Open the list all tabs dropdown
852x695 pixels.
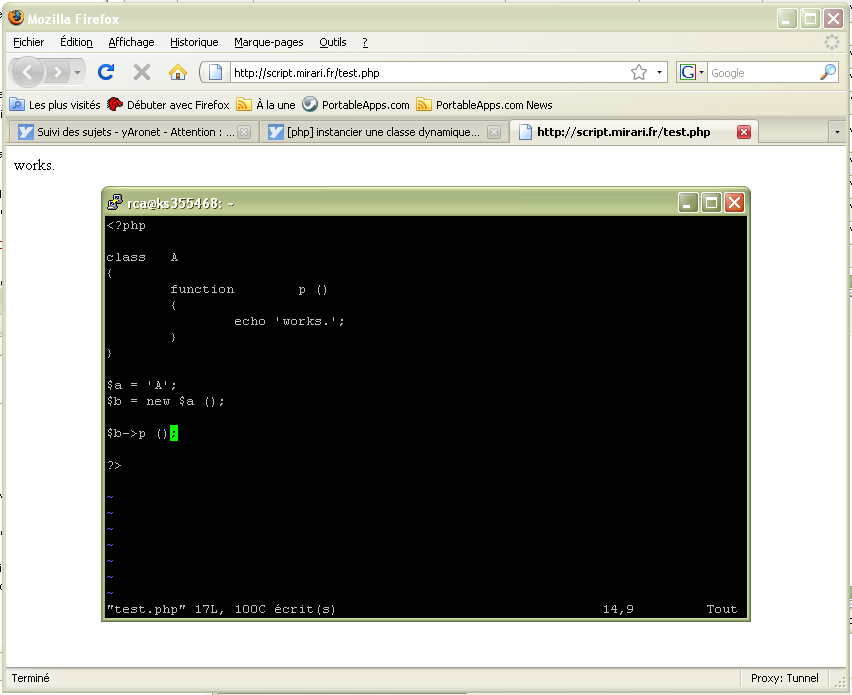[837, 132]
